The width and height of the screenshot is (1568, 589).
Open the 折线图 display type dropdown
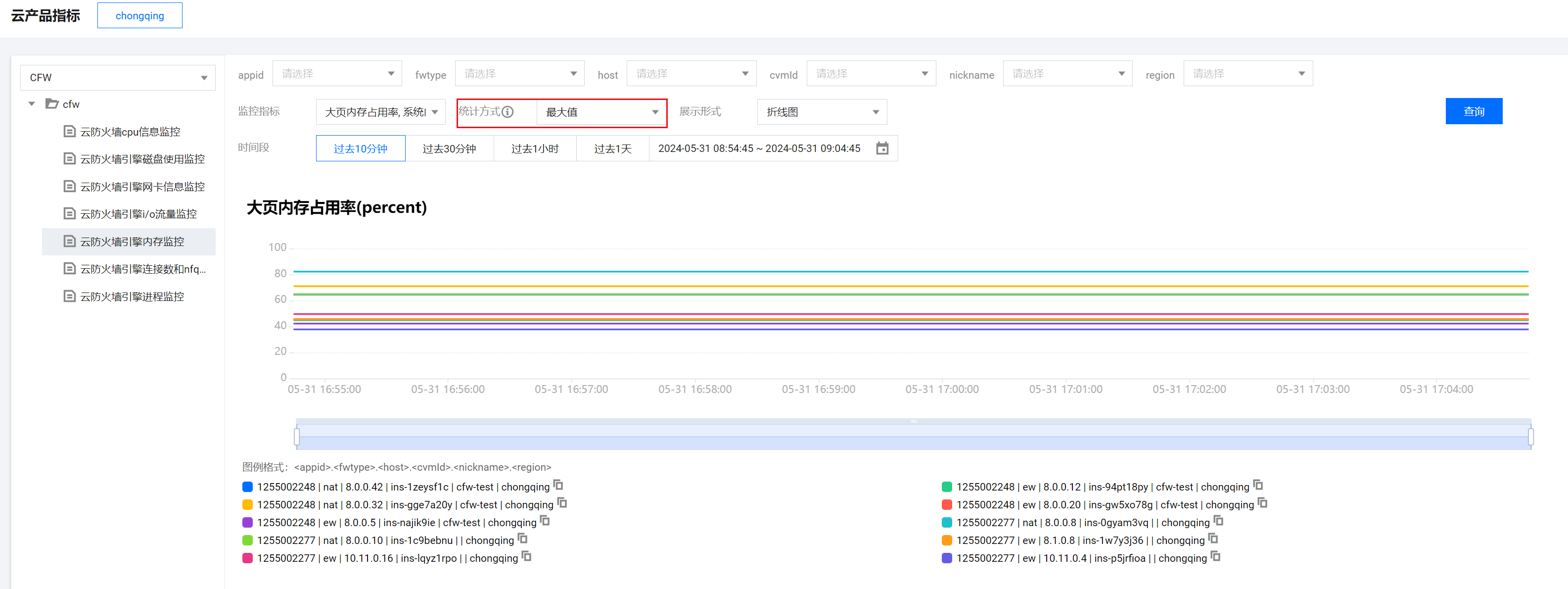[821, 112]
